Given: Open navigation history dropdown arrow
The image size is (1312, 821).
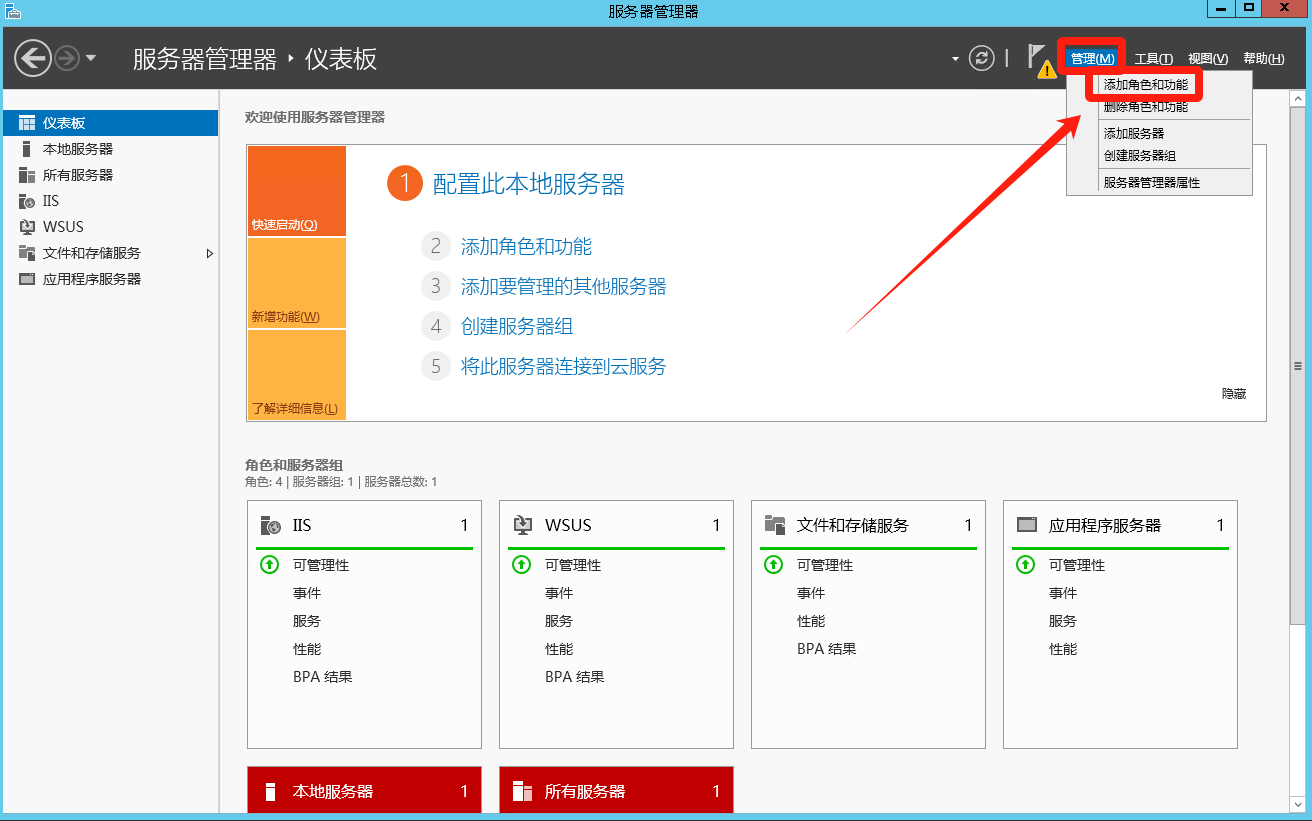Looking at the screenshot, I should [x=91, y=58].
